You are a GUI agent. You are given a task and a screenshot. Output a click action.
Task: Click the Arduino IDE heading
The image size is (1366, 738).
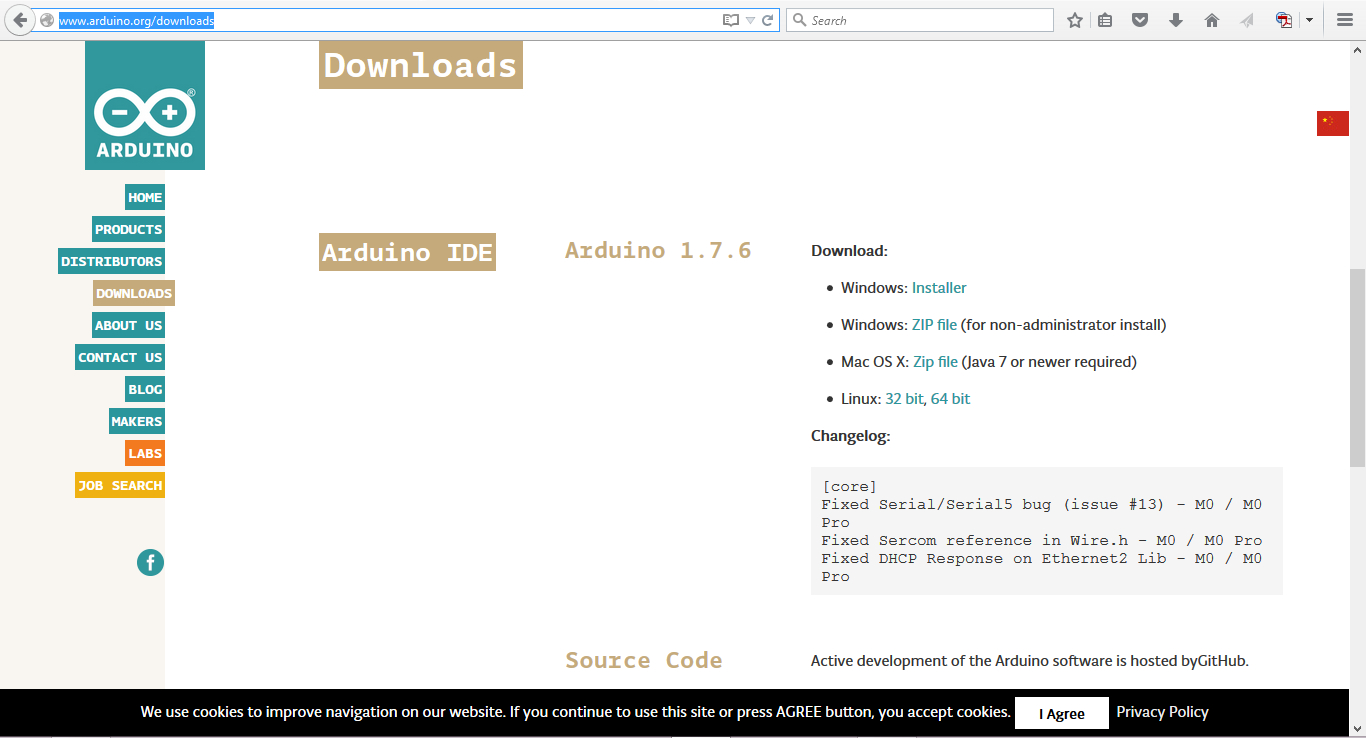coord(407,252)
